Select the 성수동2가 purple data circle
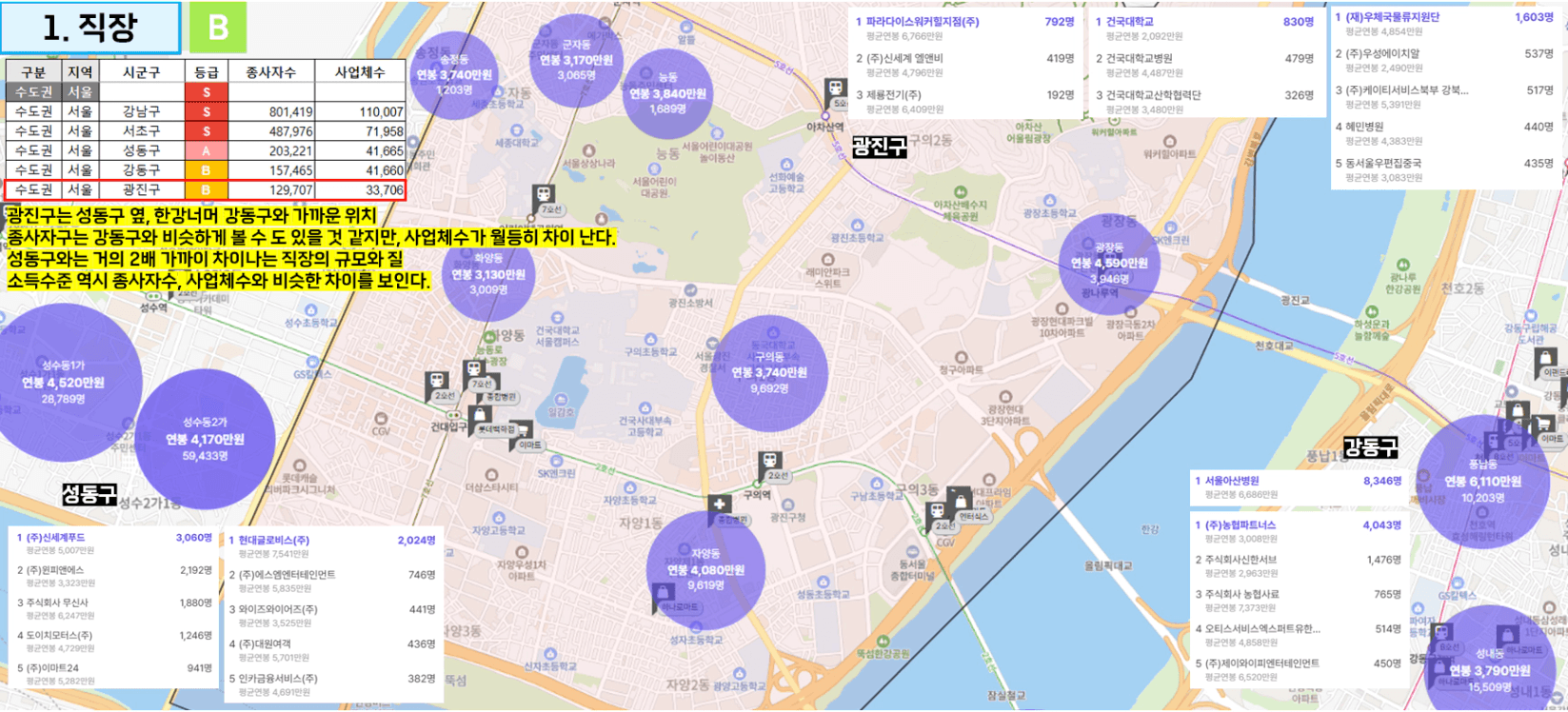 point(205,439)
